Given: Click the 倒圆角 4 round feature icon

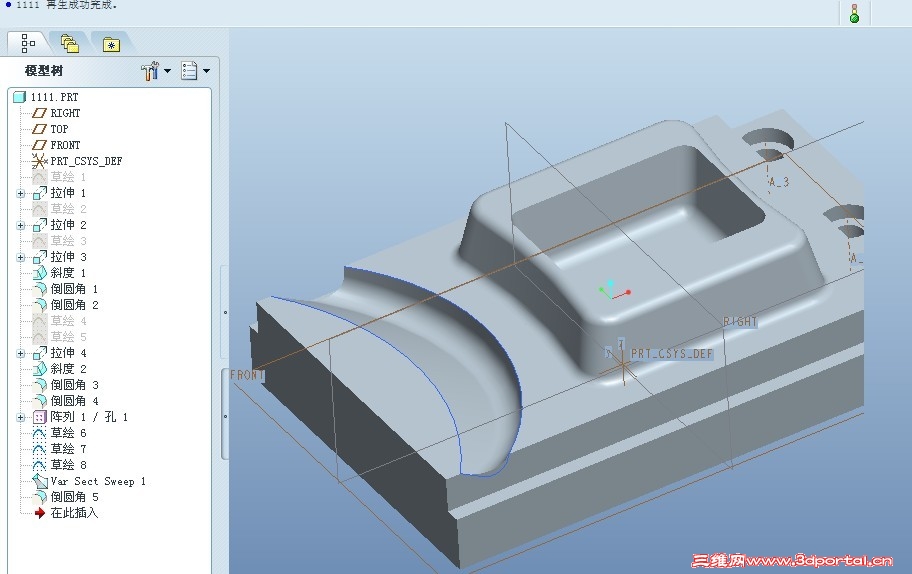Looking at the screenshot, I should click(x=40, y=401).
